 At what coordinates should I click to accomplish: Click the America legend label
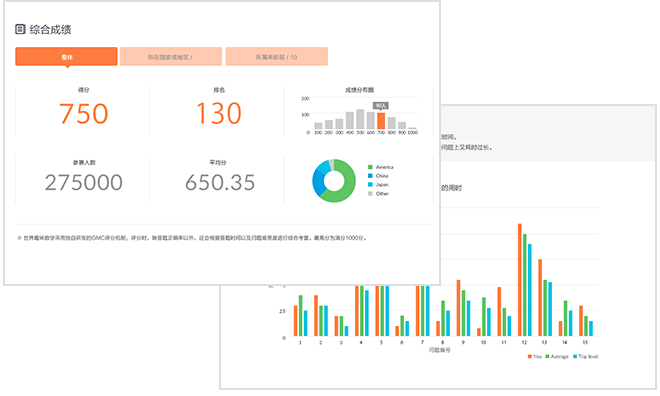384,167
